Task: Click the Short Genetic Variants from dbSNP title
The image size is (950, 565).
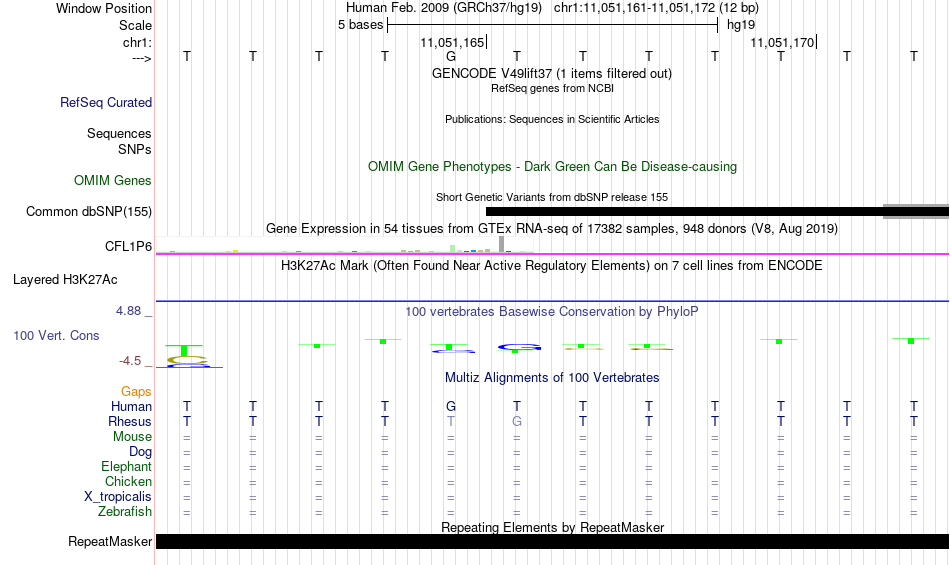Action: tap(552, 197)
